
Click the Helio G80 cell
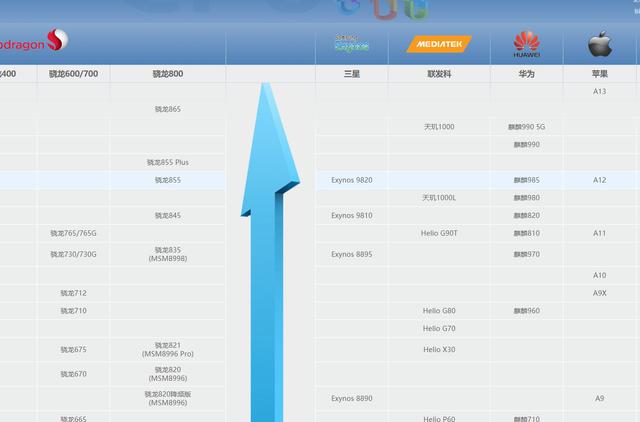(x=439, y=311)
